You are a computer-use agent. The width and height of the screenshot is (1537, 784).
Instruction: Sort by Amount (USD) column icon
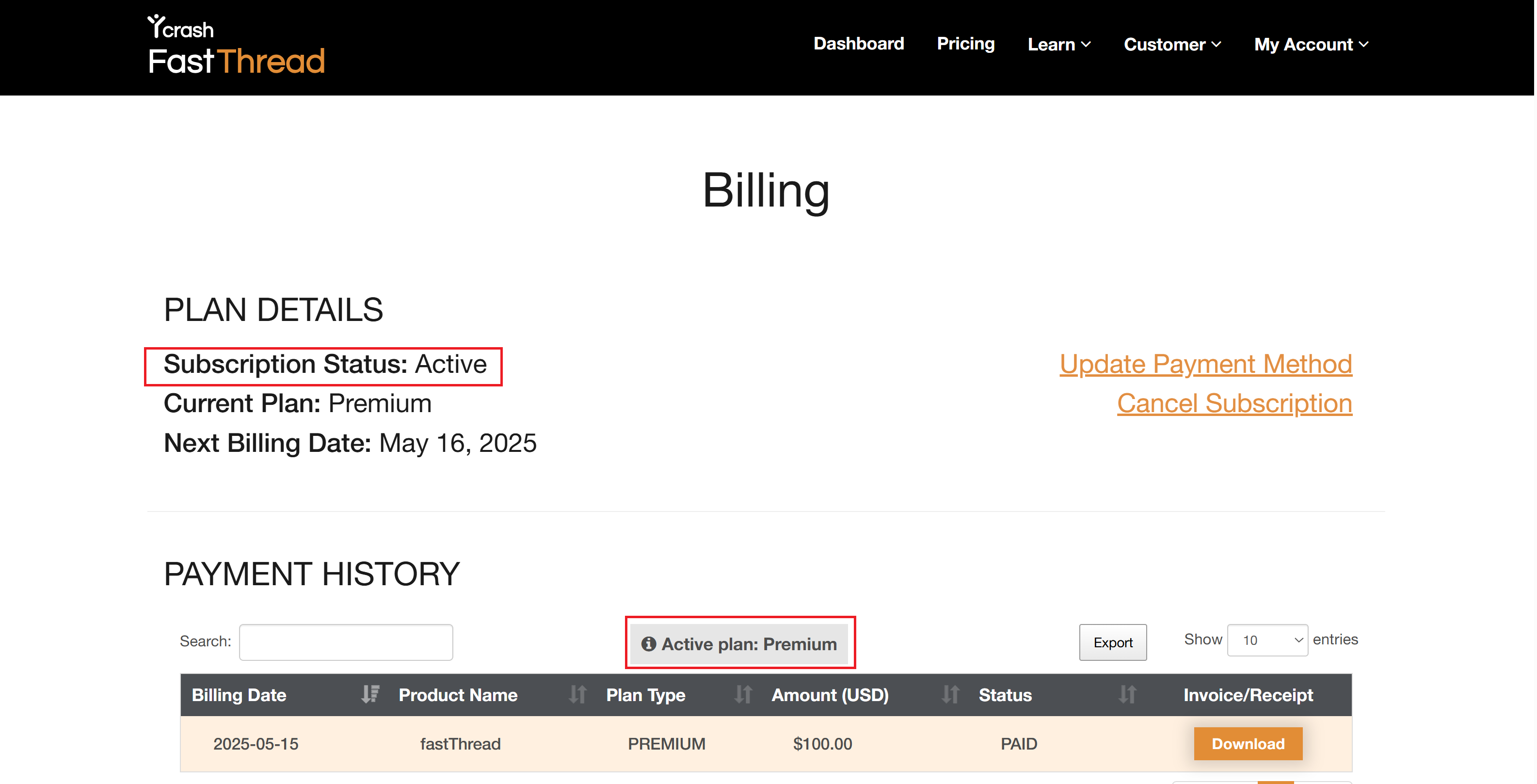click(x=950, y=694)
